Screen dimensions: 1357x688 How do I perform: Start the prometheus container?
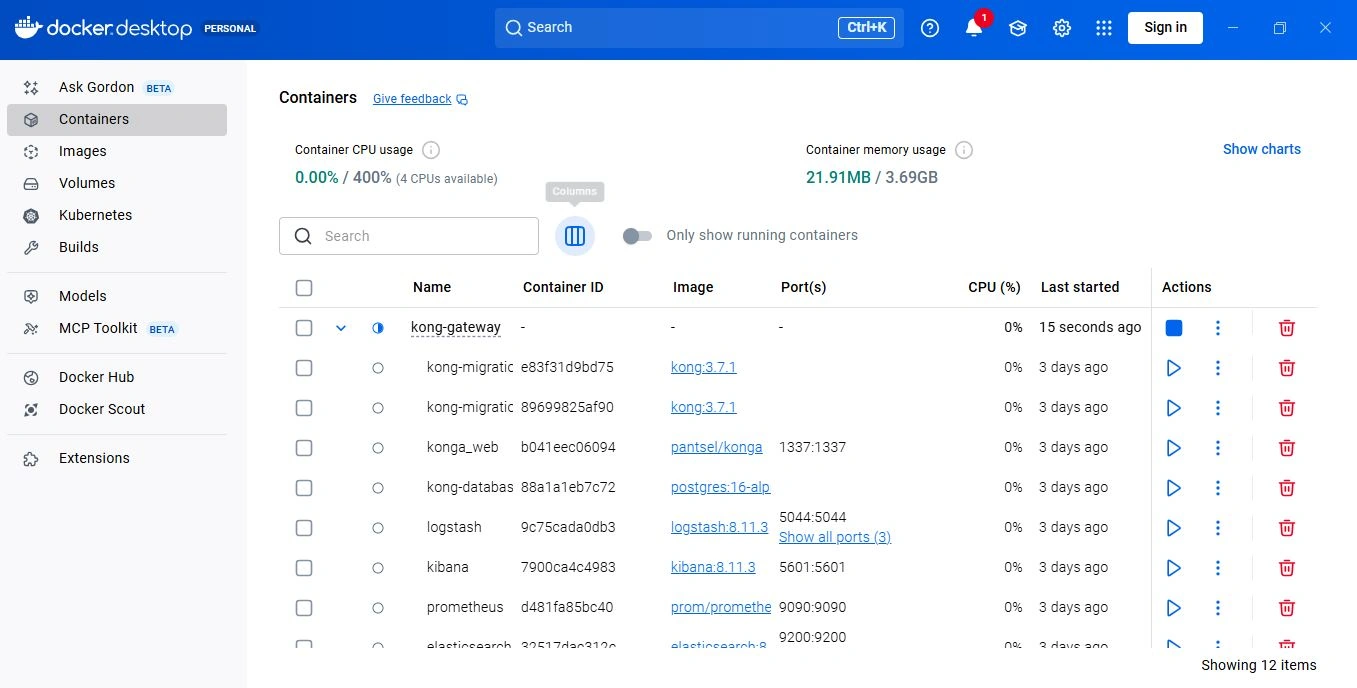(1174, 608)
